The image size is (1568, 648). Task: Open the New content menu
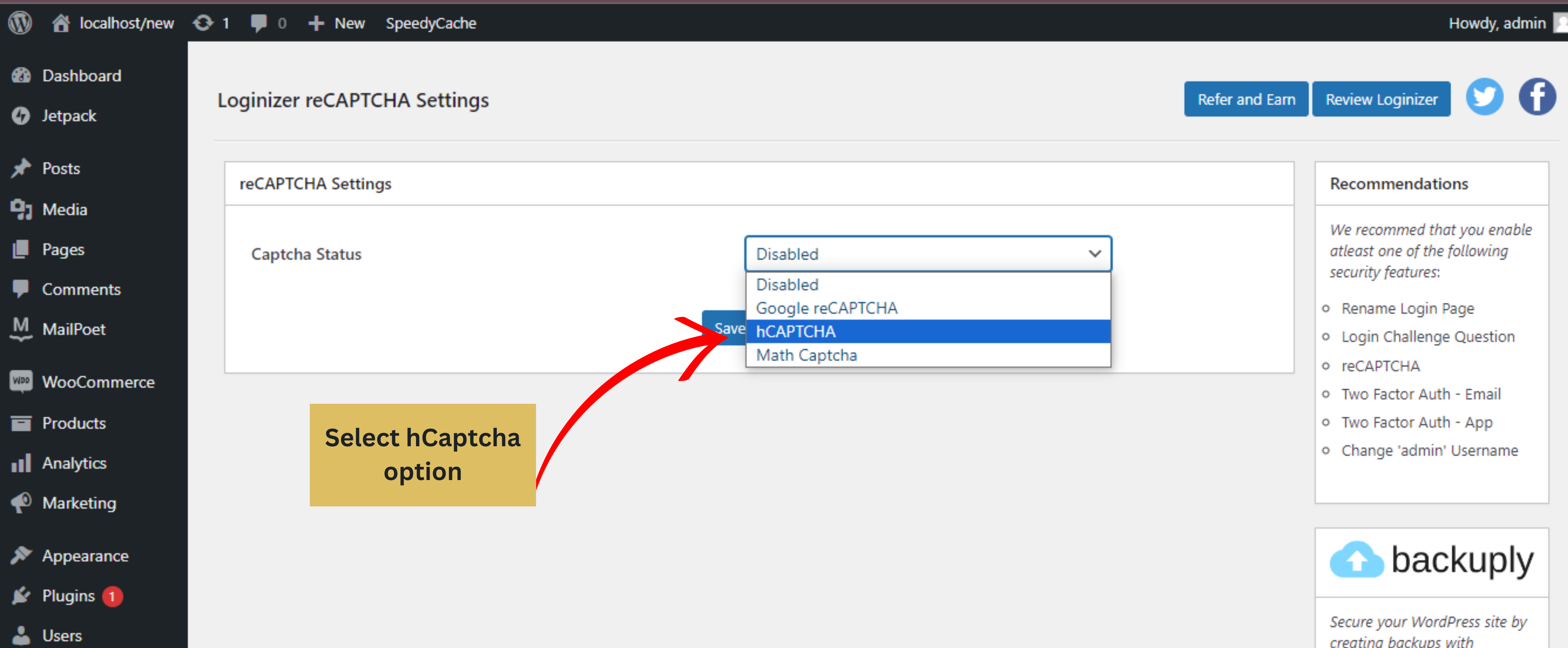click(337, 23)
